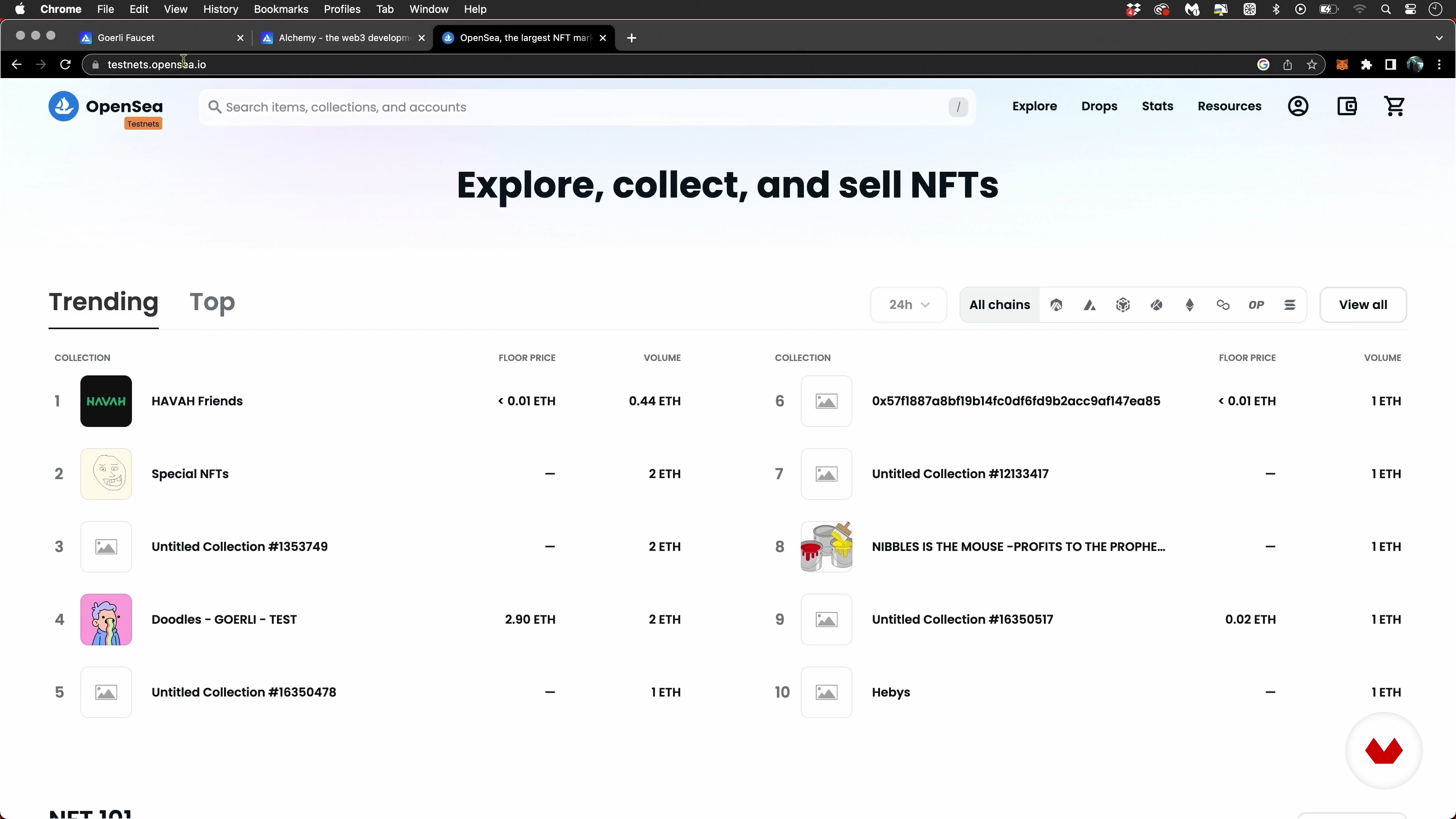
Task: Click the HAVAH collection thumbnail
Action: (106, 401)
